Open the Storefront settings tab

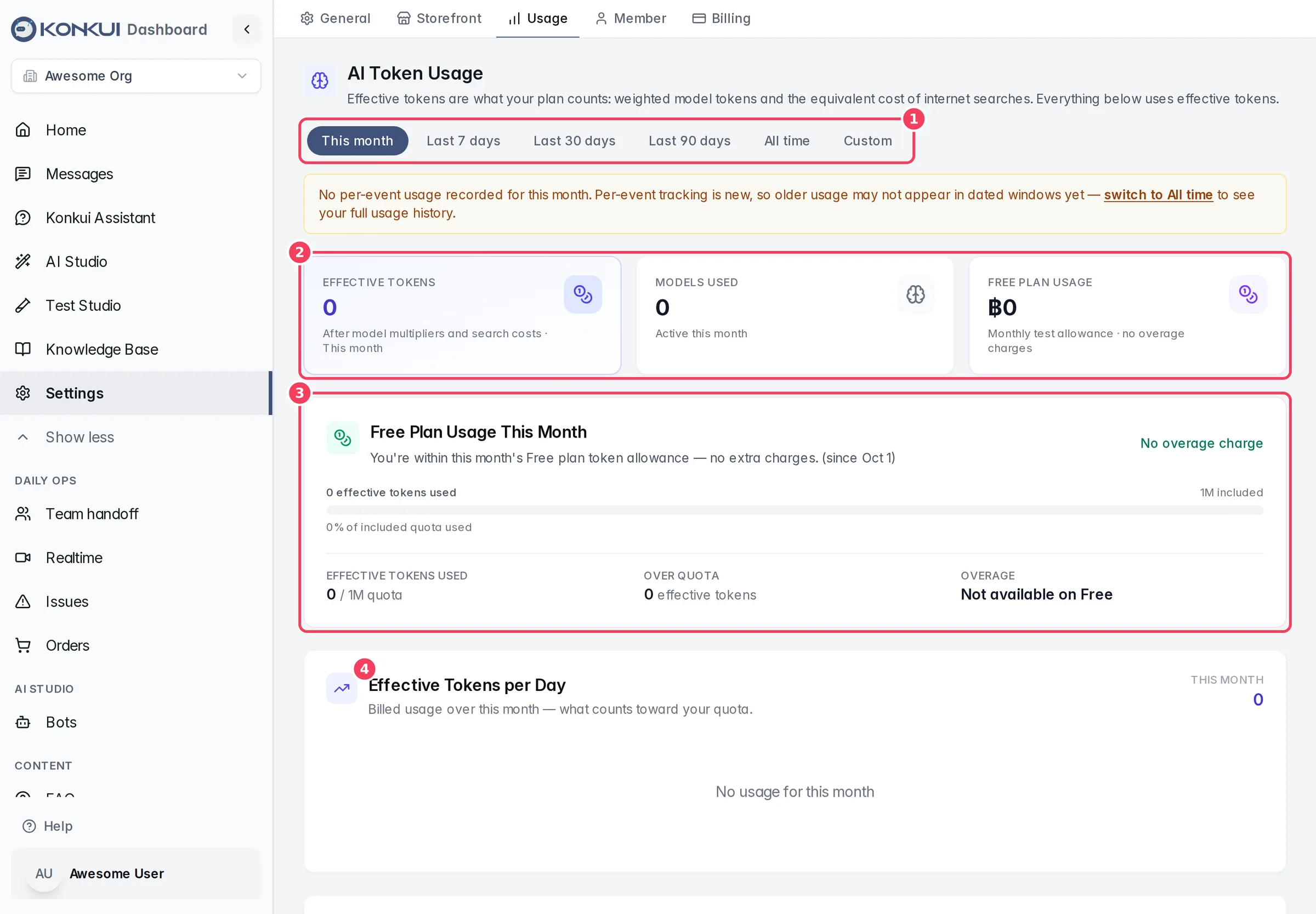pos(439,18)
